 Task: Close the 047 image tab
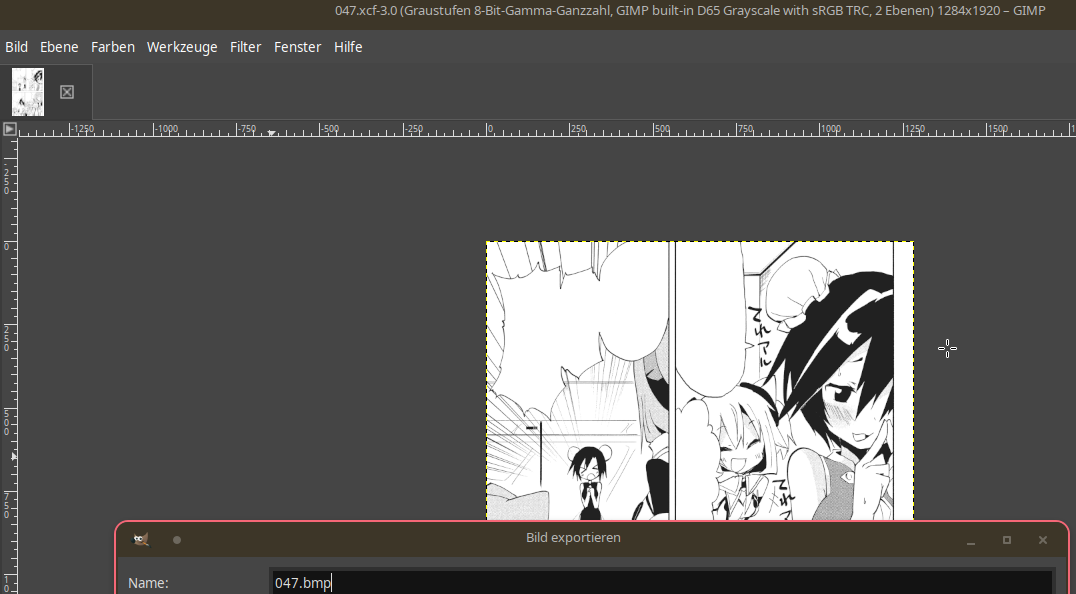[x=67, y=92]
